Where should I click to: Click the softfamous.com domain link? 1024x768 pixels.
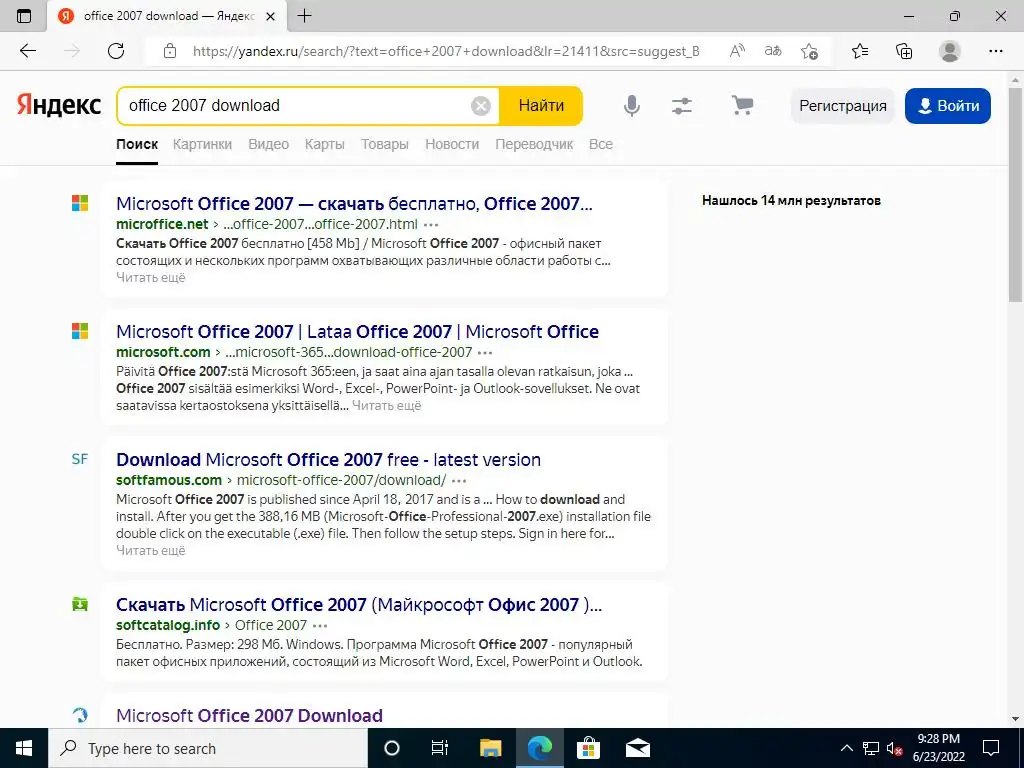tap(169, 480)
